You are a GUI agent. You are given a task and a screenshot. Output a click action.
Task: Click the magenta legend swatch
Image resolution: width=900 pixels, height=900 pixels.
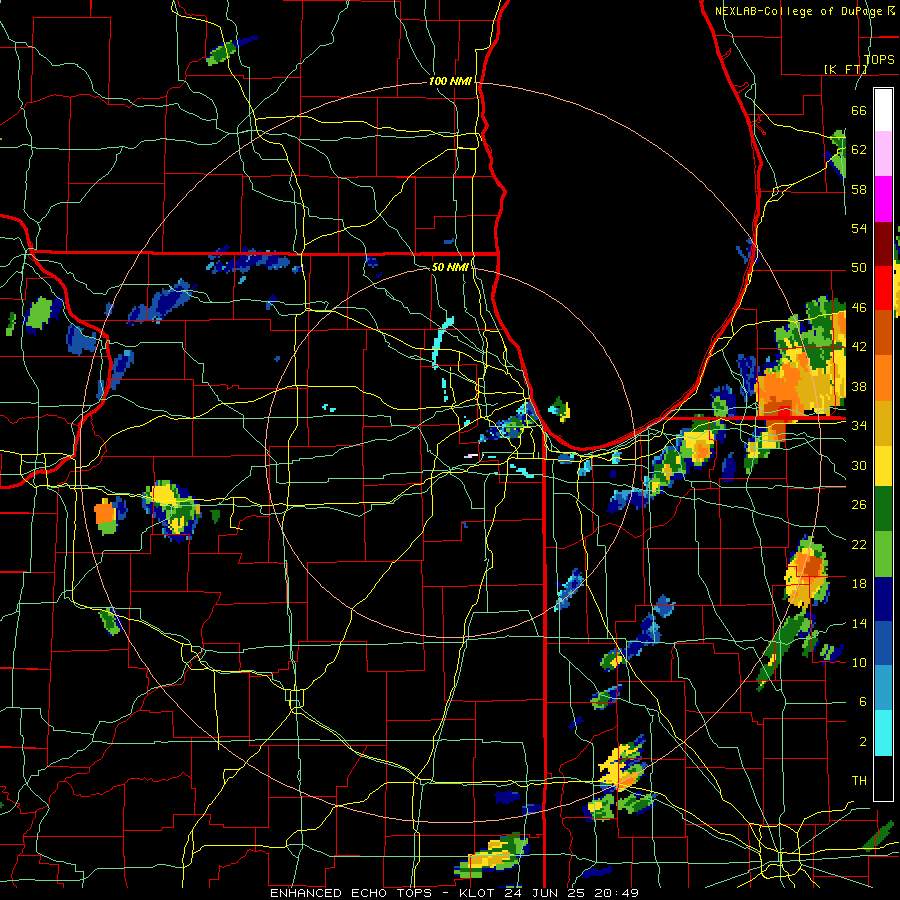(x=883, y=199)
